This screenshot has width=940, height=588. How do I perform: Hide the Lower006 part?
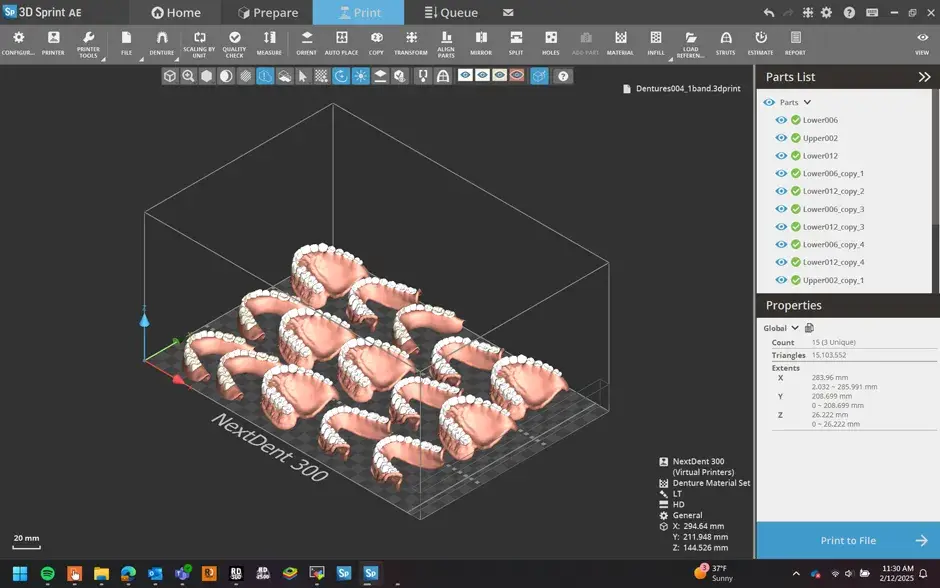(x=781, y=119)
